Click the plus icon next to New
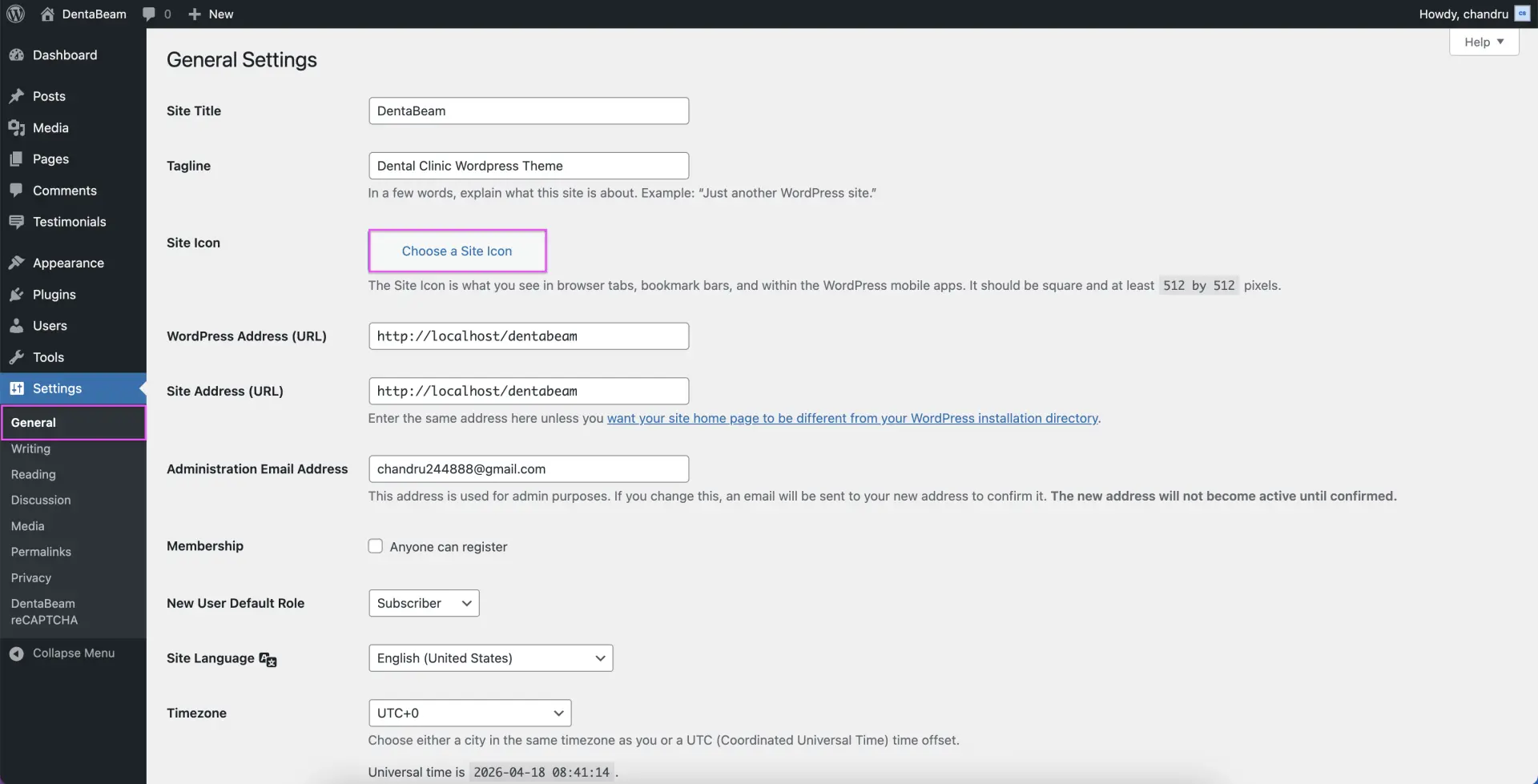Image resolution: width=1538 pixels, height=784 pixels. pos(195,14)
